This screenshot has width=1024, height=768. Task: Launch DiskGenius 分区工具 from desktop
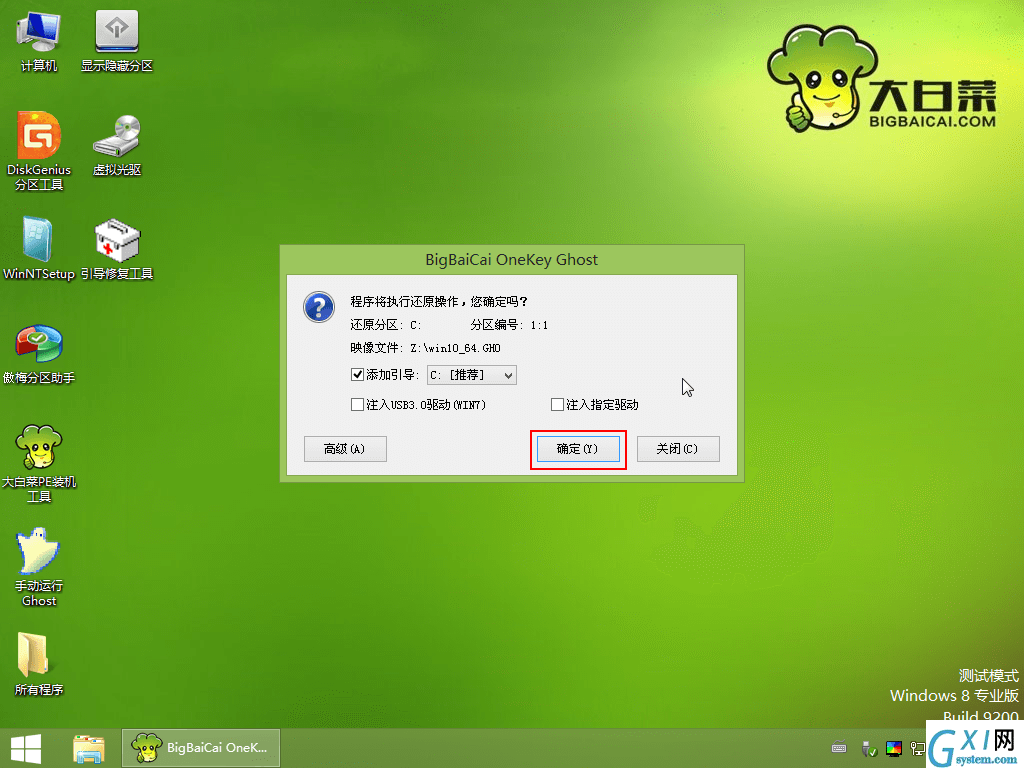pos(39,152)
